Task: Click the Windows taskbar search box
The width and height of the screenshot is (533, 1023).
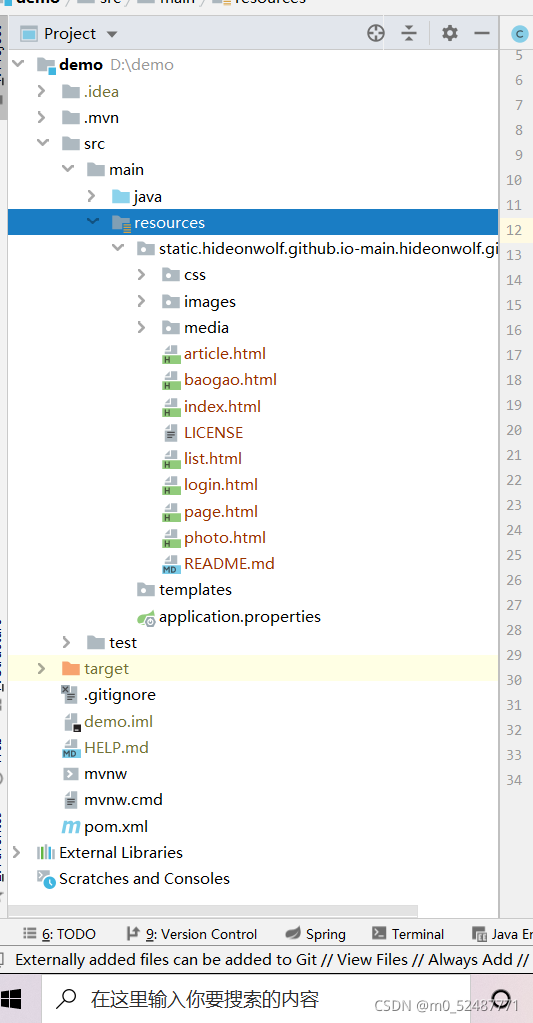Action: [254, 999]
